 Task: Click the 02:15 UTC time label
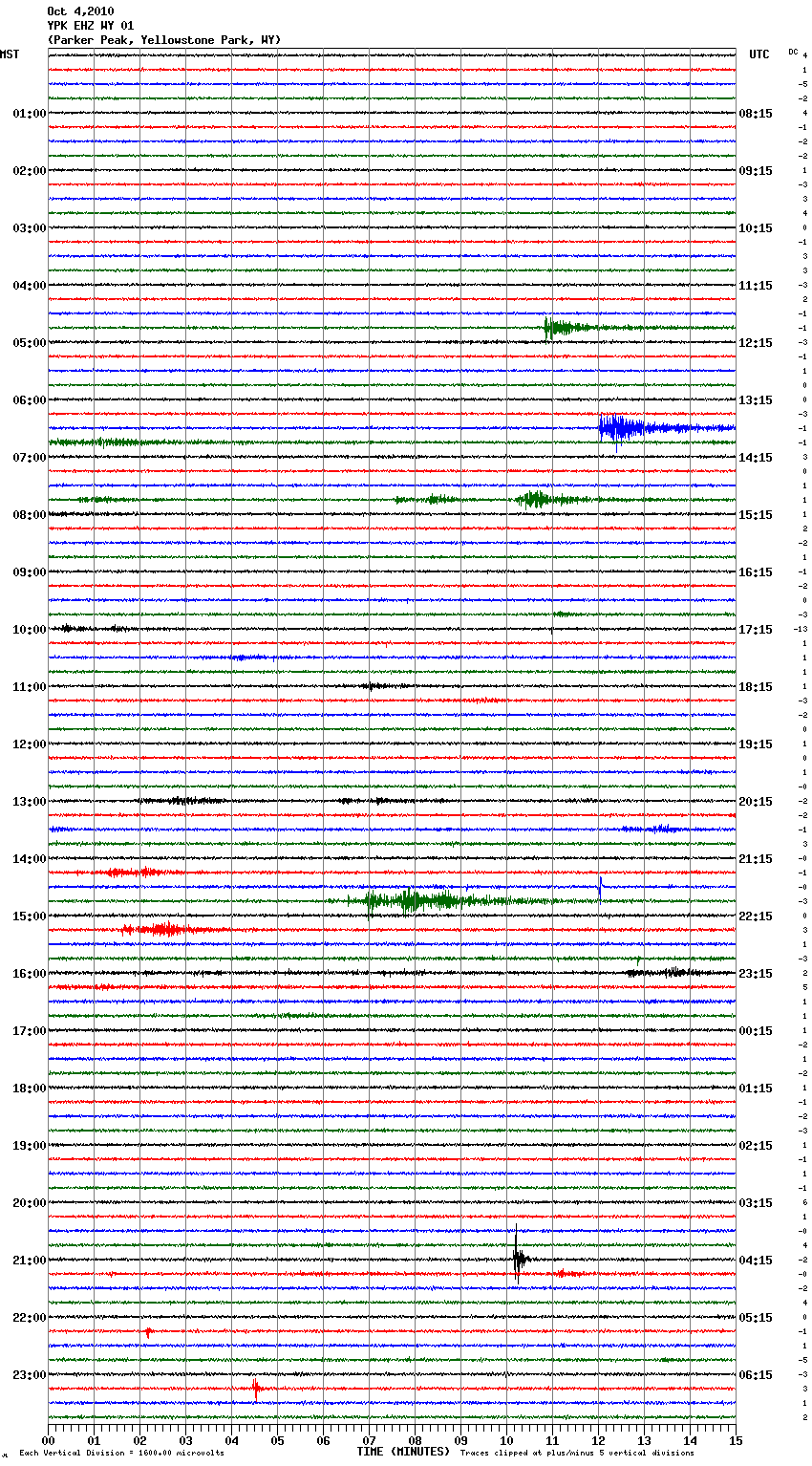(x=756, y=1146)
